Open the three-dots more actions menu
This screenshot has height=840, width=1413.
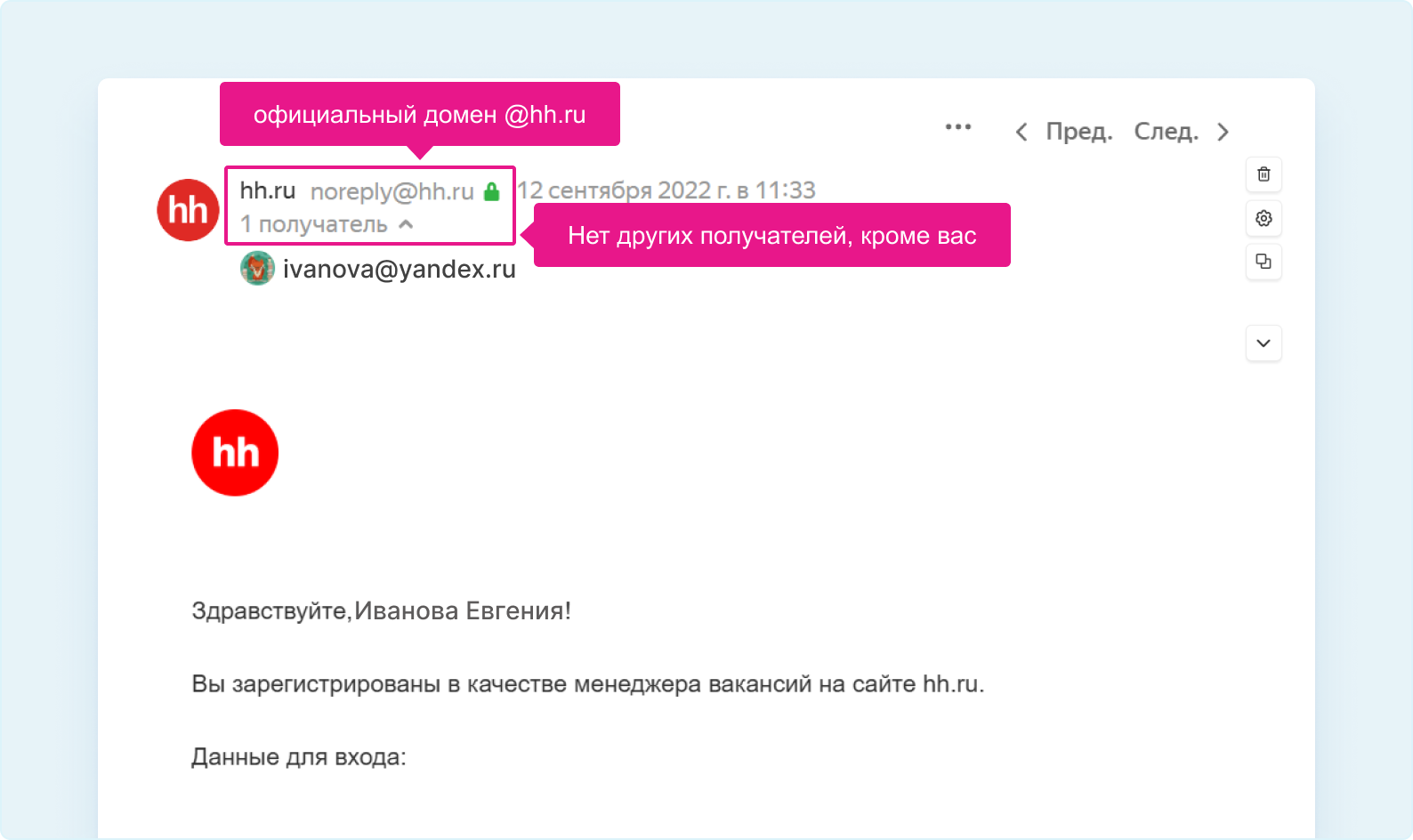[x=958, y=127]
